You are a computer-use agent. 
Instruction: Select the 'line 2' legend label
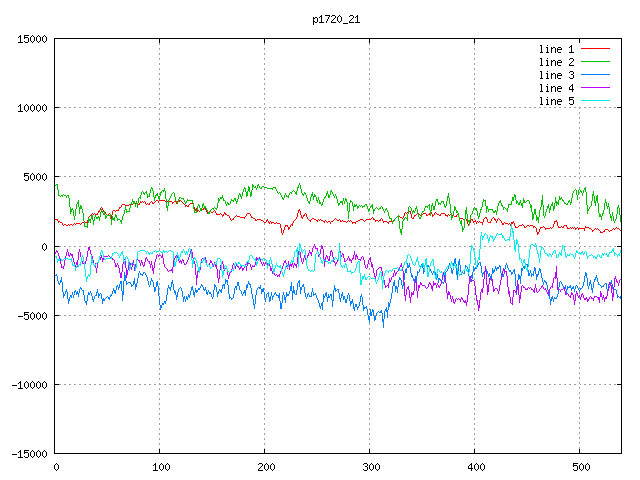pos(556,62)
